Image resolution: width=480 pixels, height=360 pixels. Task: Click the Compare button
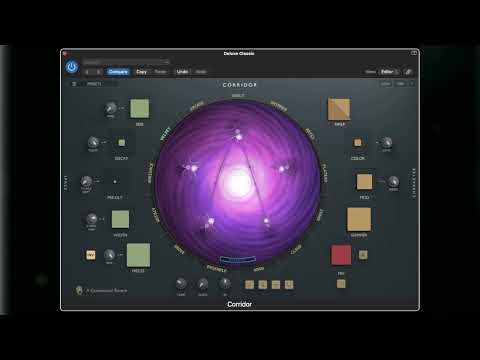pos(118,72)
